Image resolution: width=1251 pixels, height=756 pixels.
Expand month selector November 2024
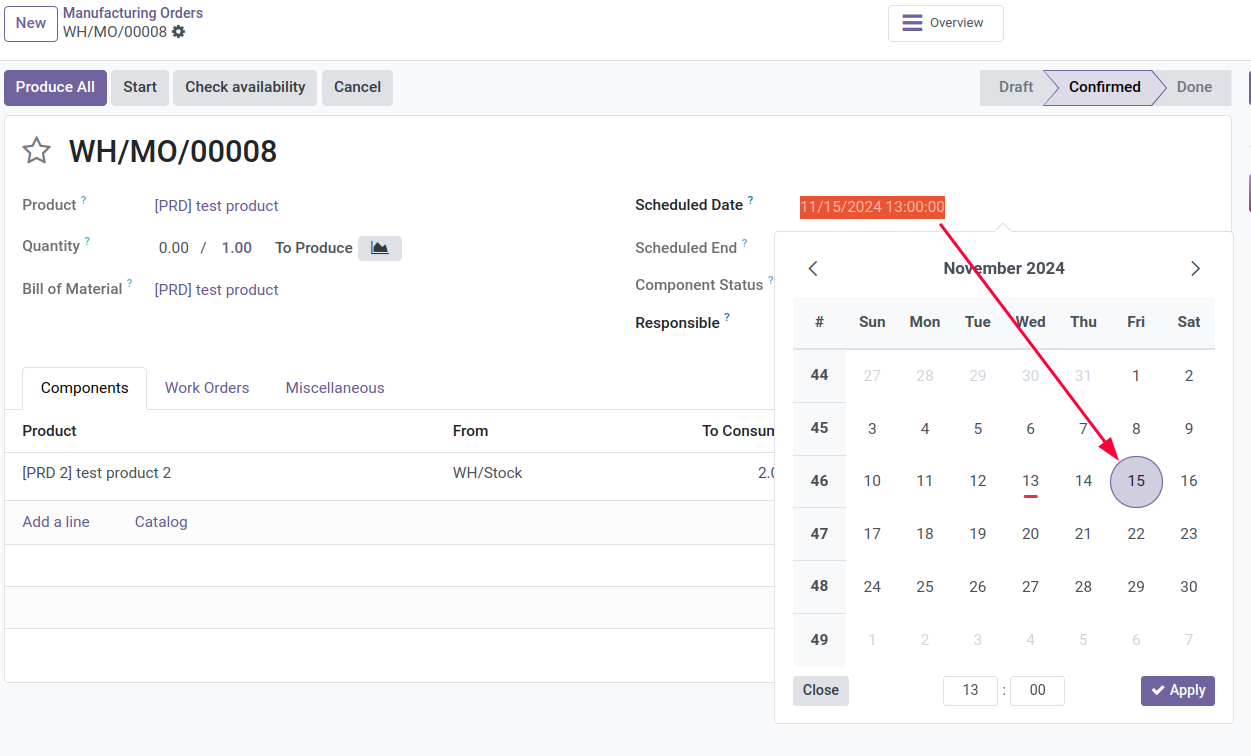click(1004, 268)
